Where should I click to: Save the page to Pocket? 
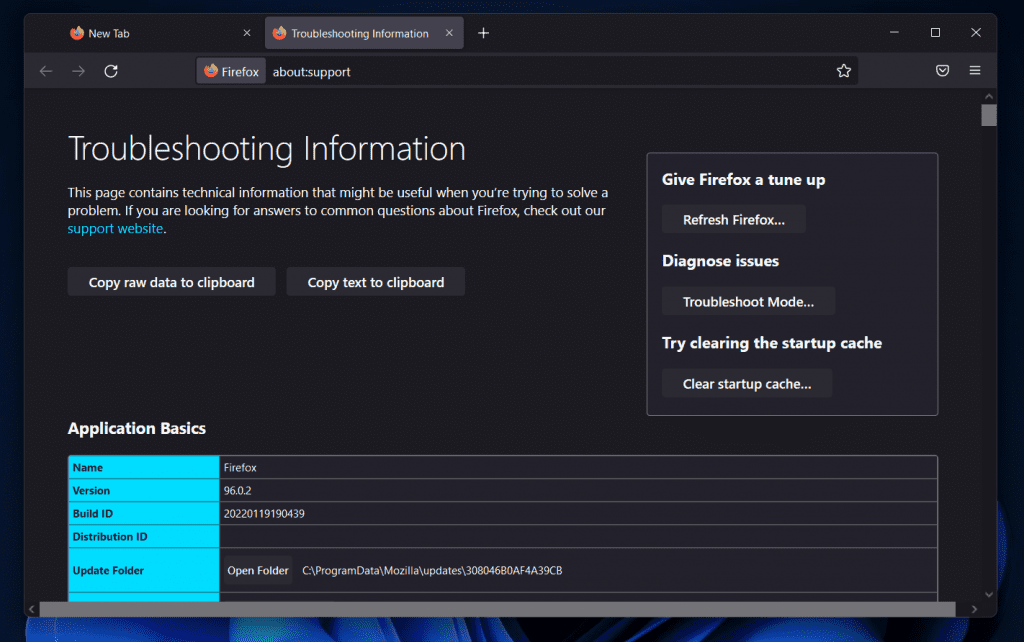tap(942, 71)
